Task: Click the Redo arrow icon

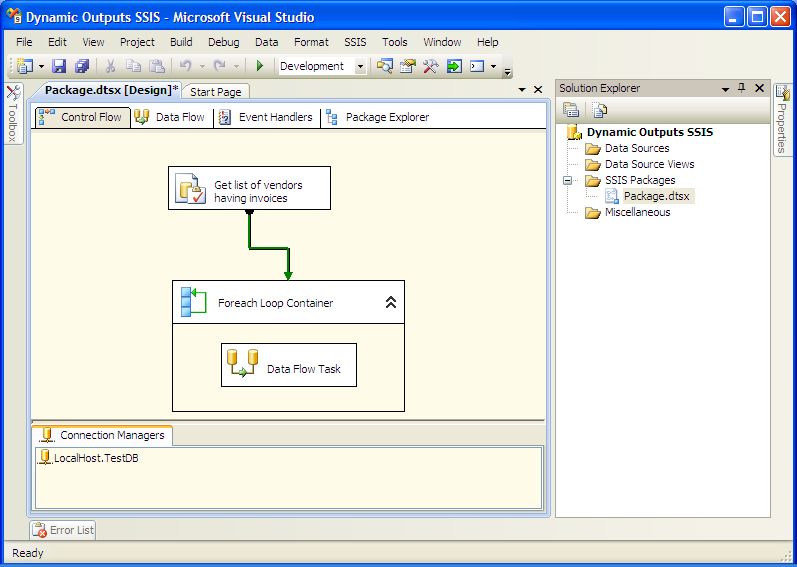Action: [220, 66]
